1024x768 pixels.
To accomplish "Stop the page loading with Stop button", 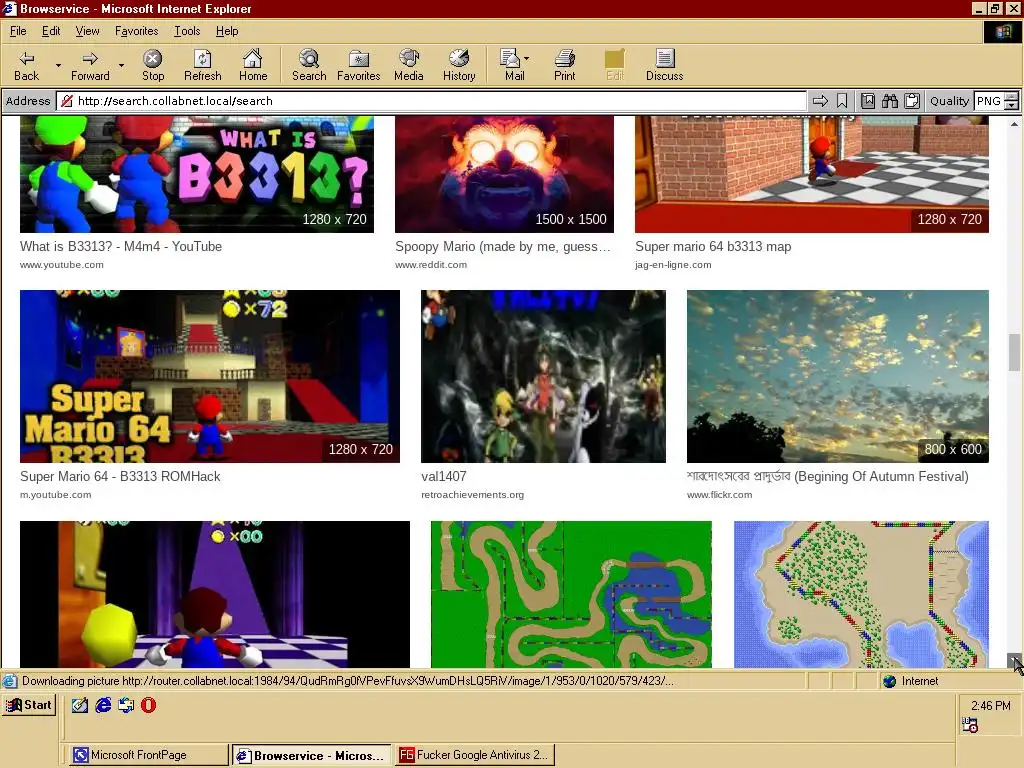I will pos(153,66).
